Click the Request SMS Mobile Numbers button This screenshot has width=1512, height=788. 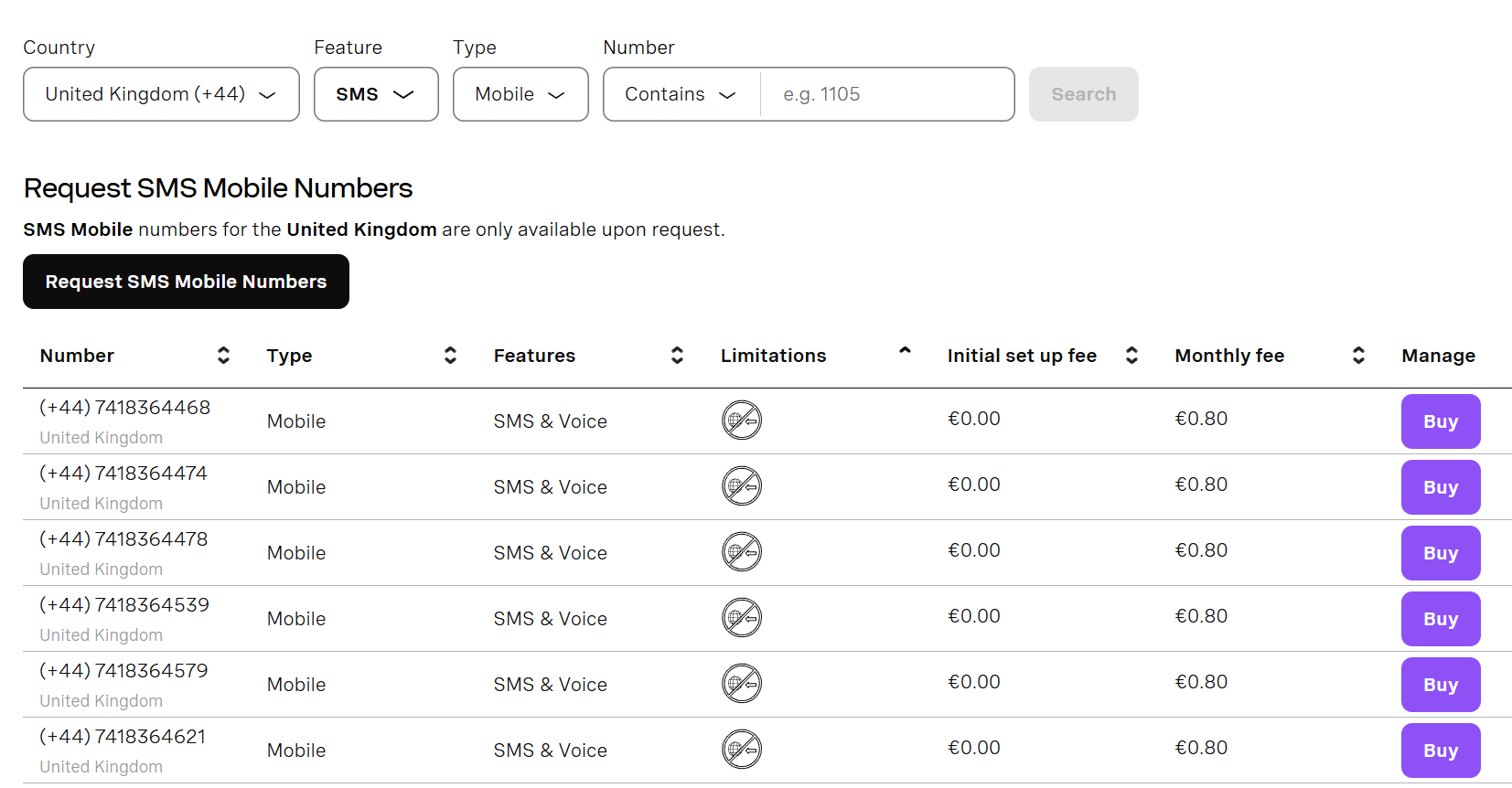[186, 282]
